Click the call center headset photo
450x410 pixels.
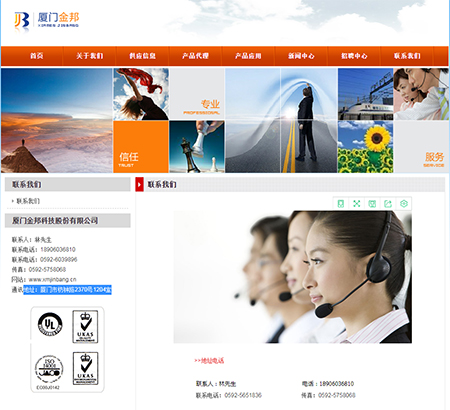click(293, 277)
